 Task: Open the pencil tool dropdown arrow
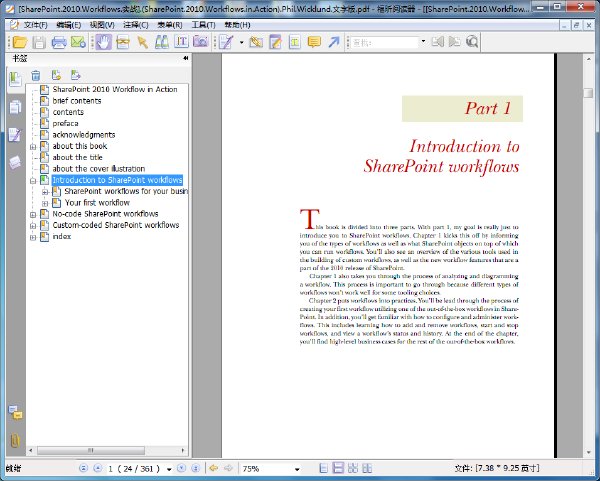point(241,42)
